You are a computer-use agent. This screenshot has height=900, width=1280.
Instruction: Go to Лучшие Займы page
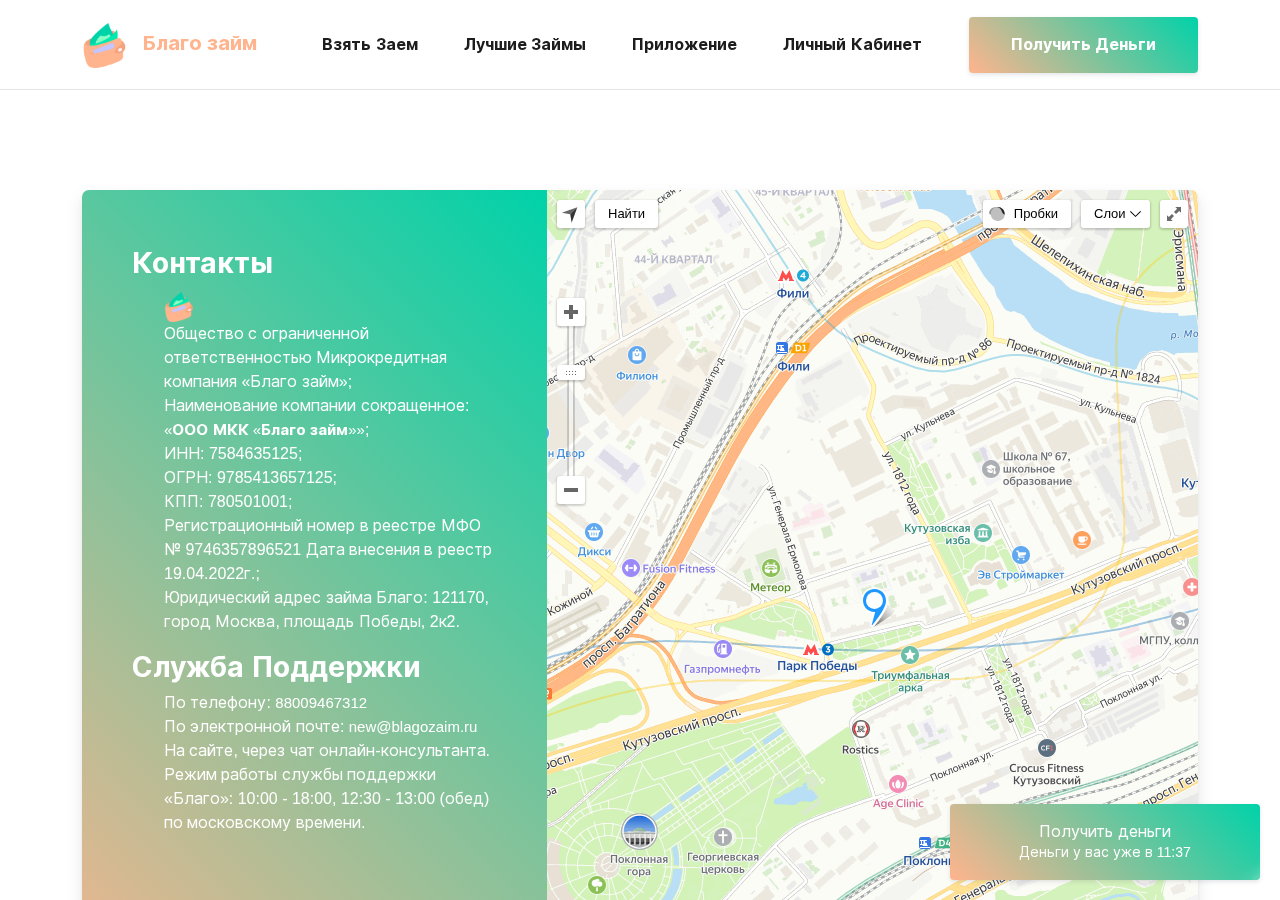tap(525, 44)
